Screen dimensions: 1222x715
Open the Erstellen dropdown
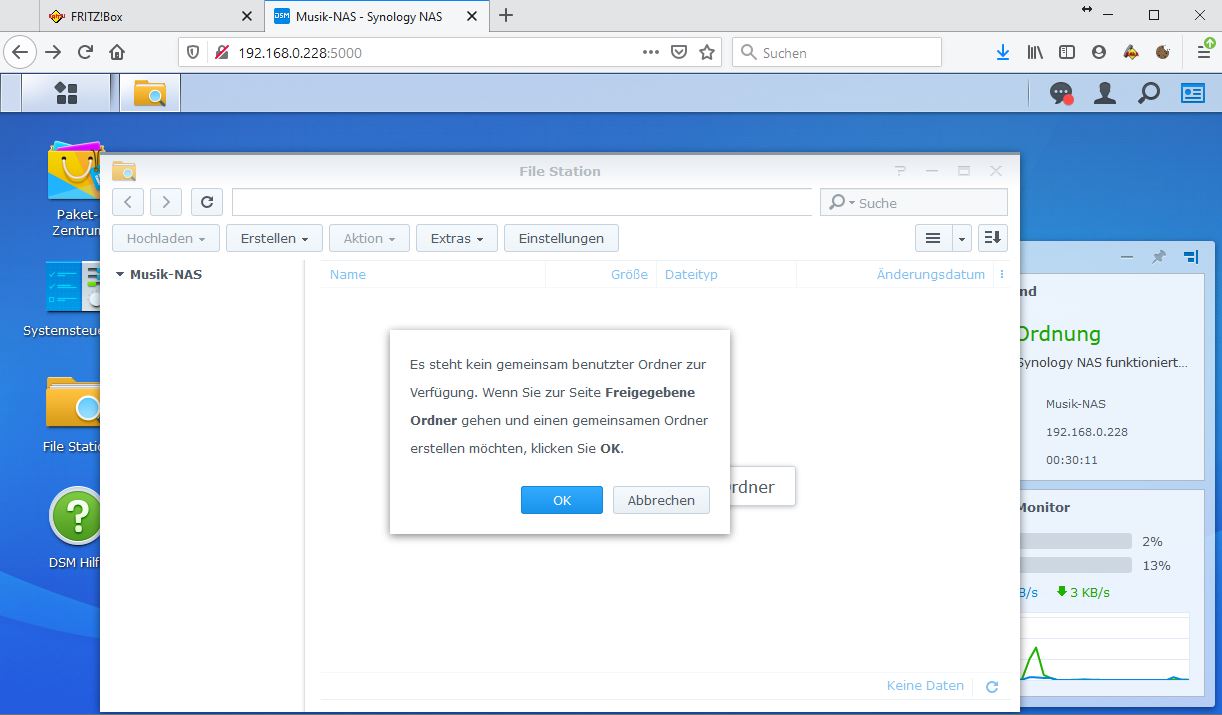pos(274,238)
